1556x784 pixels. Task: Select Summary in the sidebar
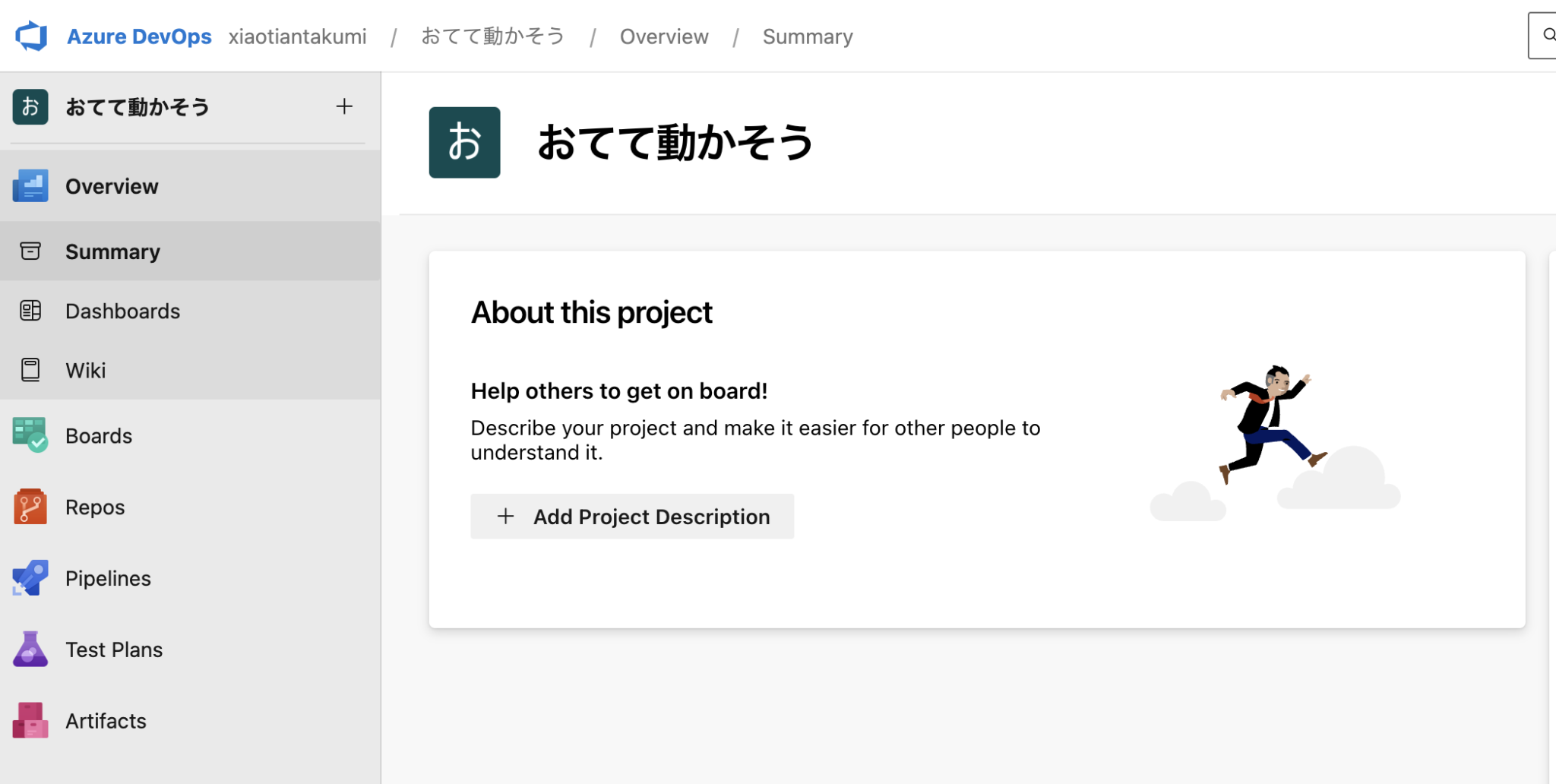click(190, 251)
